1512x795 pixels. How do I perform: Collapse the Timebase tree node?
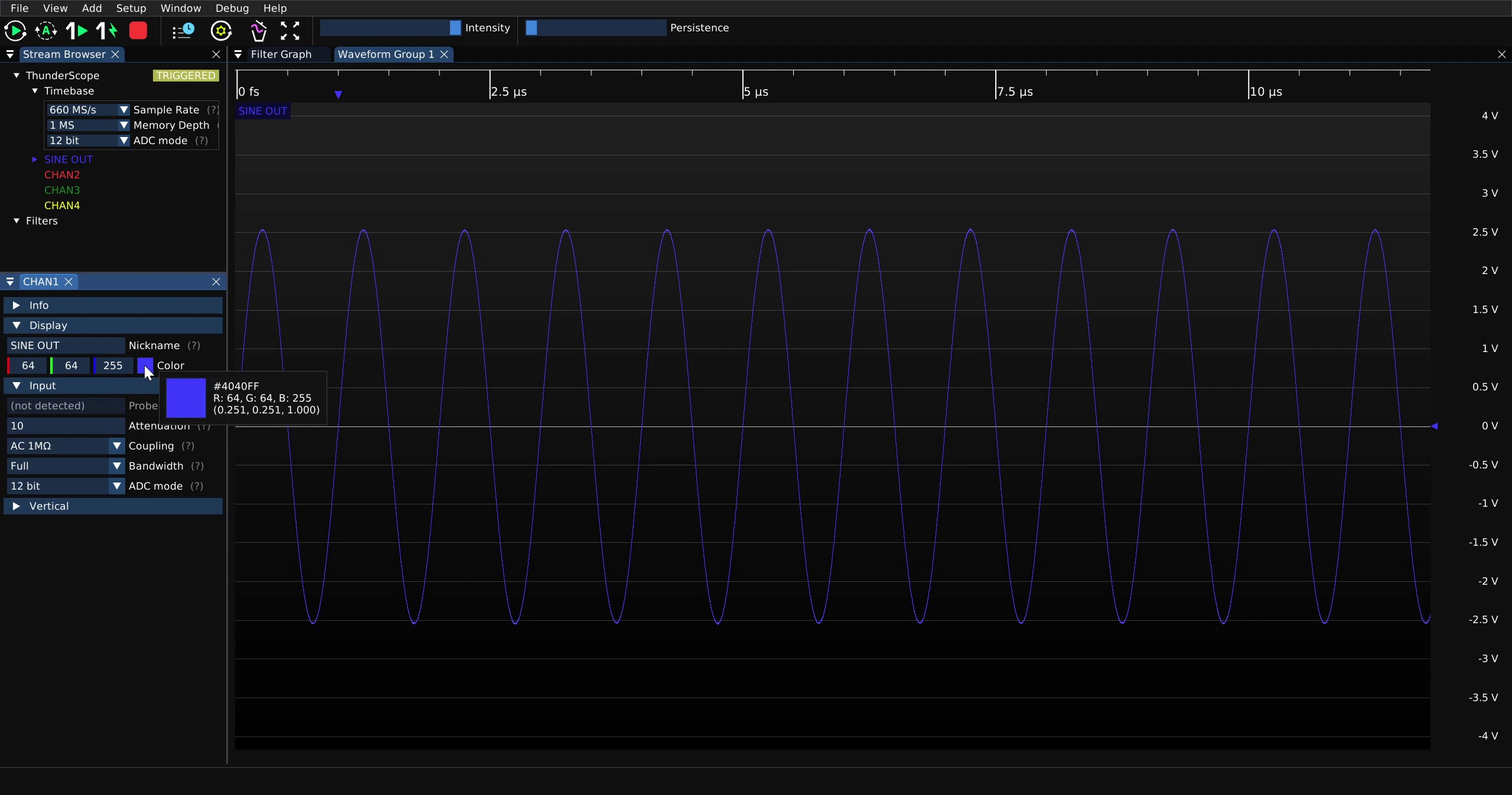35,91
